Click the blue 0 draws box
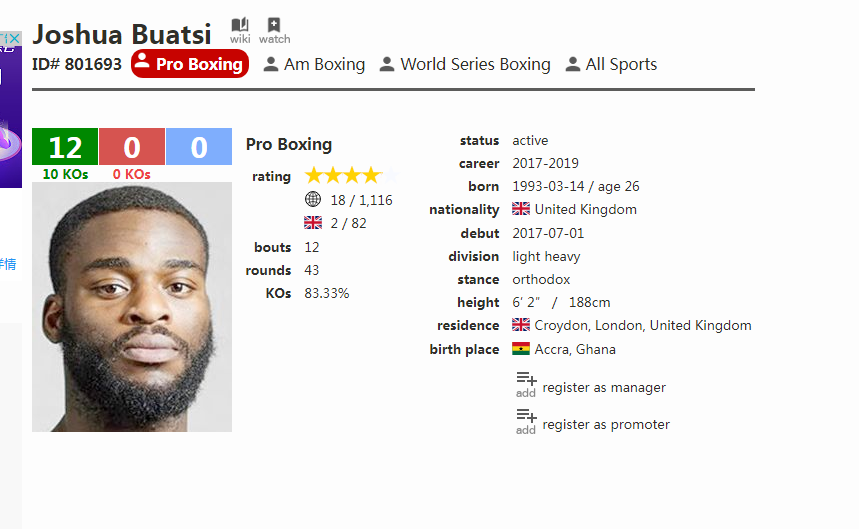This screenshot has width=859, height=529. pos(199,147)
